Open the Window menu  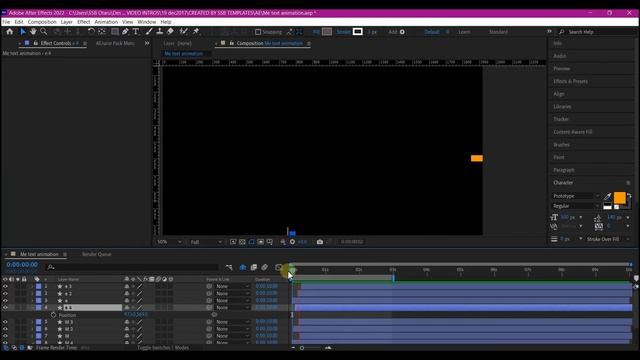[x=147, y=22]
